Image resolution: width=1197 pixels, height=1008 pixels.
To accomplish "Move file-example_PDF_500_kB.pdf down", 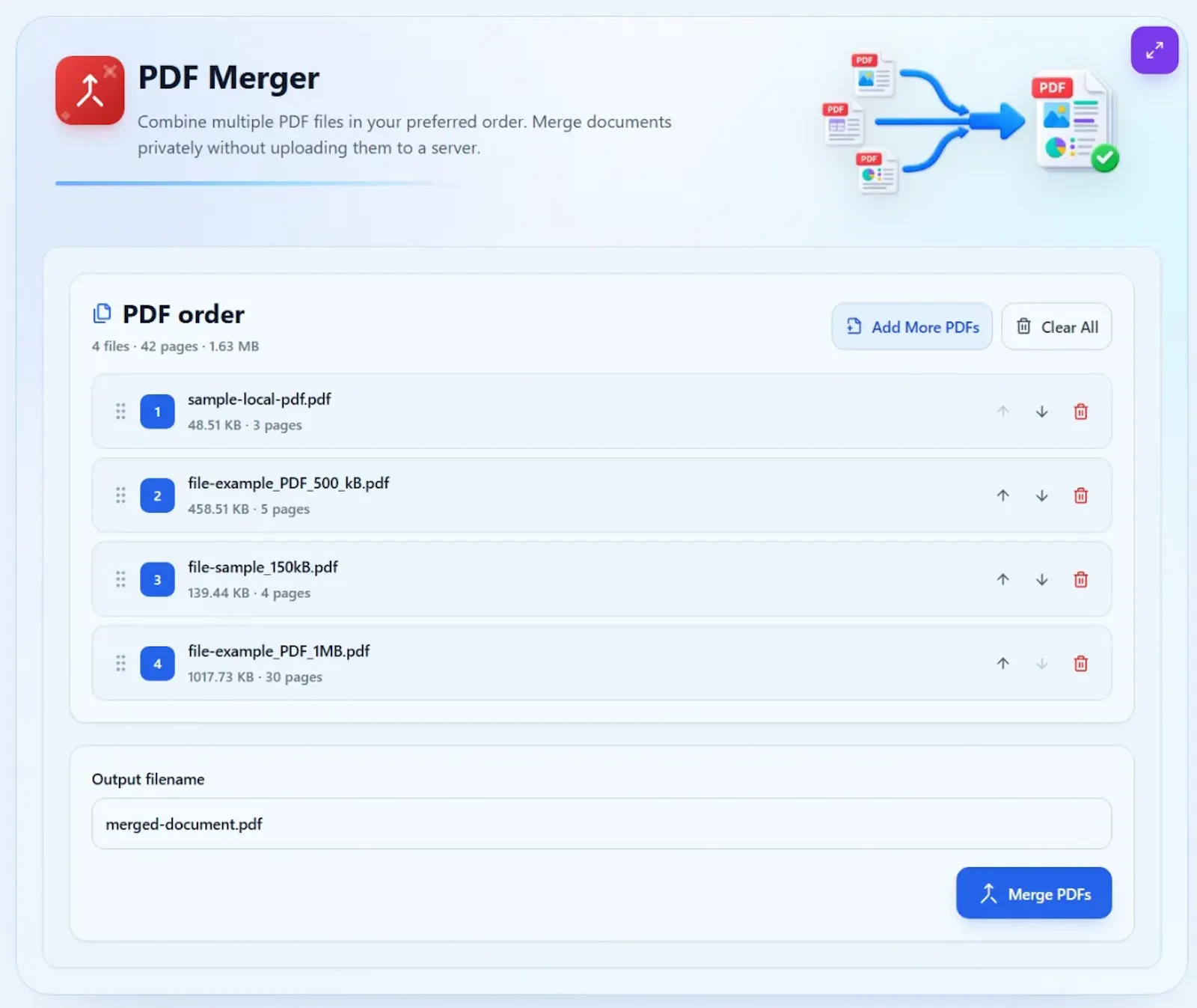I will coord(1041,495).
